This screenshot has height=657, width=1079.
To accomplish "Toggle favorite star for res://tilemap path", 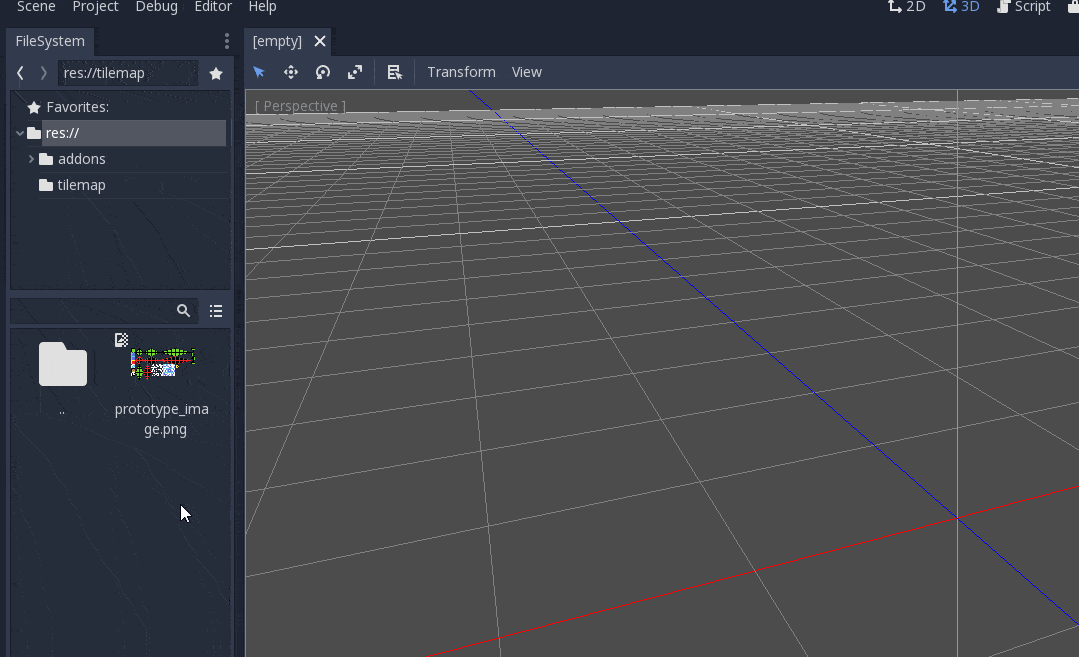I will pos(215,72).
